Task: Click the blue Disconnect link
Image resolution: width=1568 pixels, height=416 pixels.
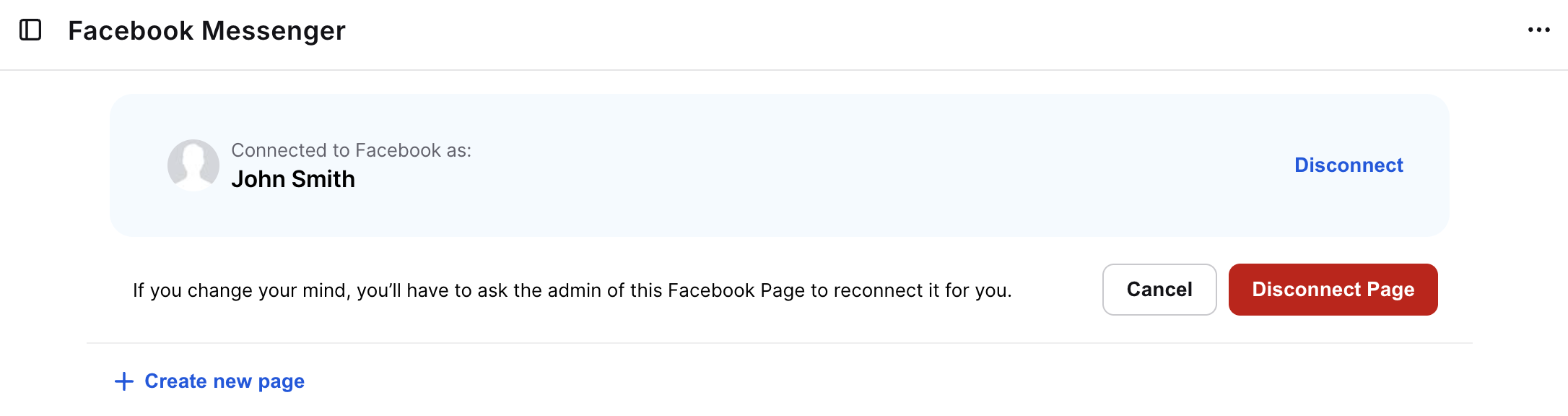Action: pyautogui.click(x=1348, y=165)
